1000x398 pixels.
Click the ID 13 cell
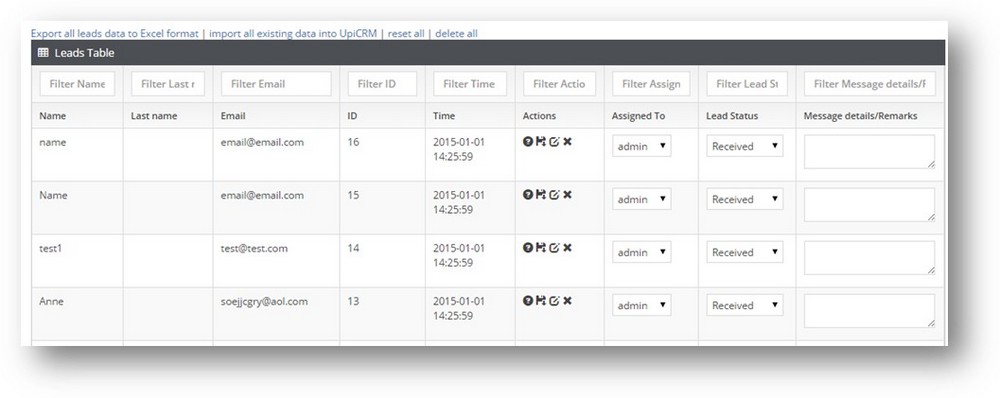coord(353,302)
